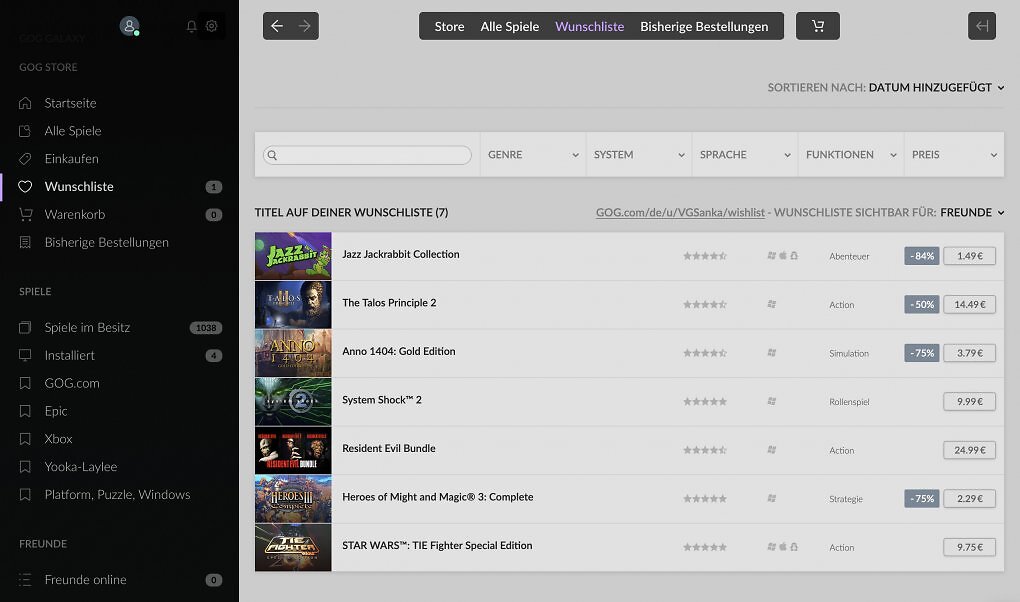The height and width of the screenshot is (602, 1020).
Task: Click STAR WARS TIE Fighter Special Edition title
Action: coord(437,545)
